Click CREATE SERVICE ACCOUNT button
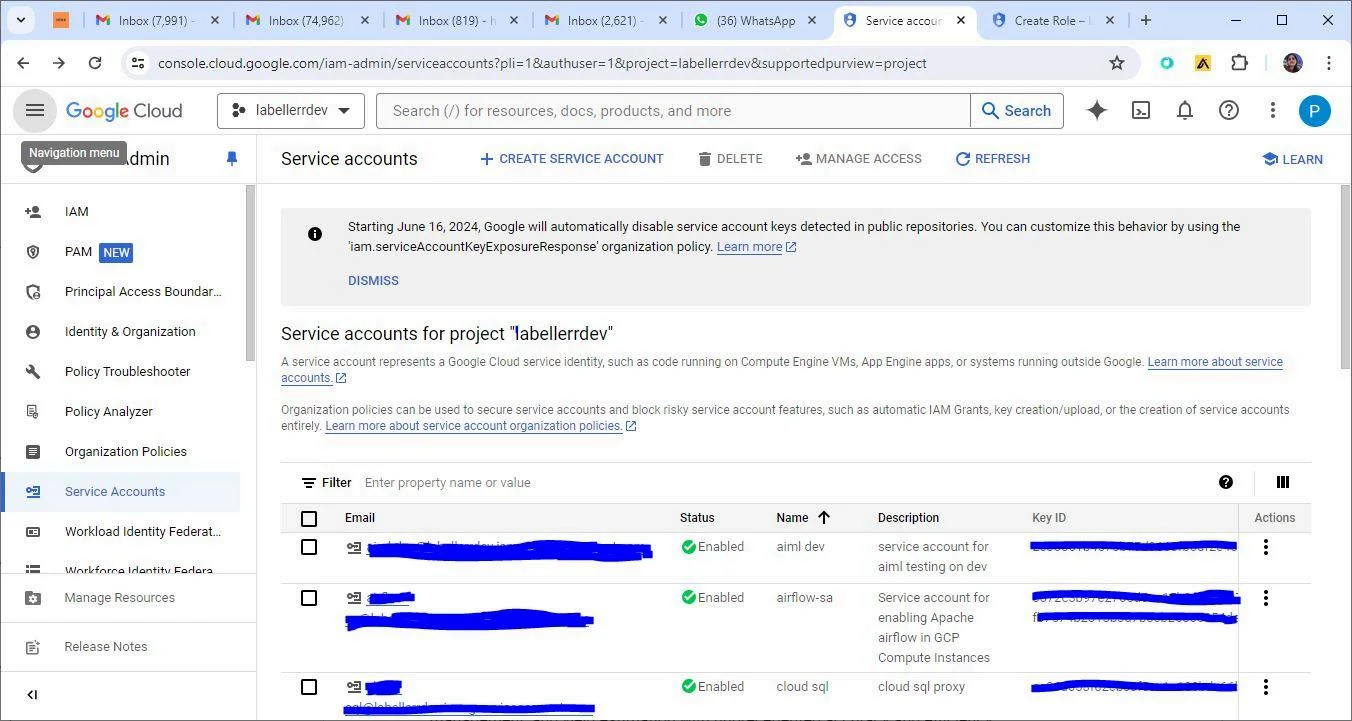 tap(571, 159)
